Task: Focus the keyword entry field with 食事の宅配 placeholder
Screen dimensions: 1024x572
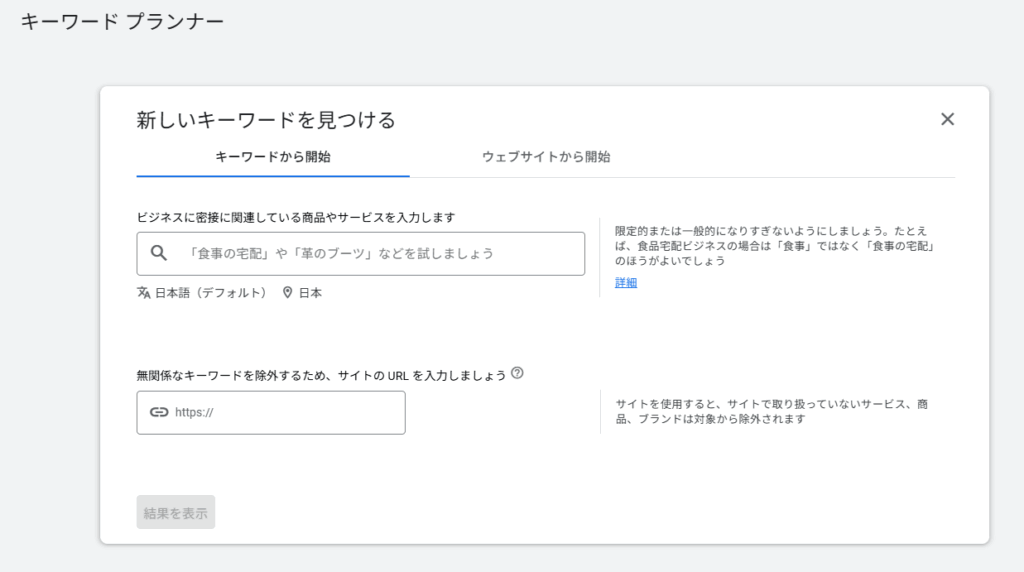Action: pos(380,254)
